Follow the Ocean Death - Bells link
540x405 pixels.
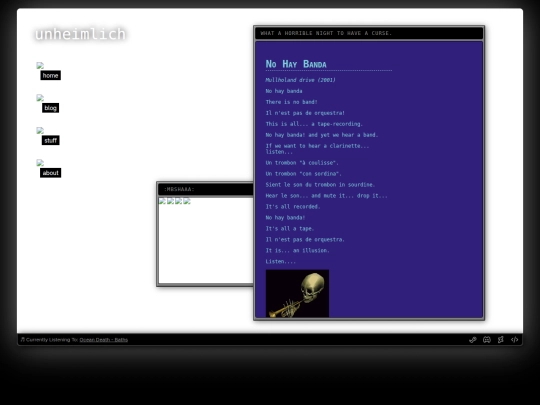pos(104,340)
